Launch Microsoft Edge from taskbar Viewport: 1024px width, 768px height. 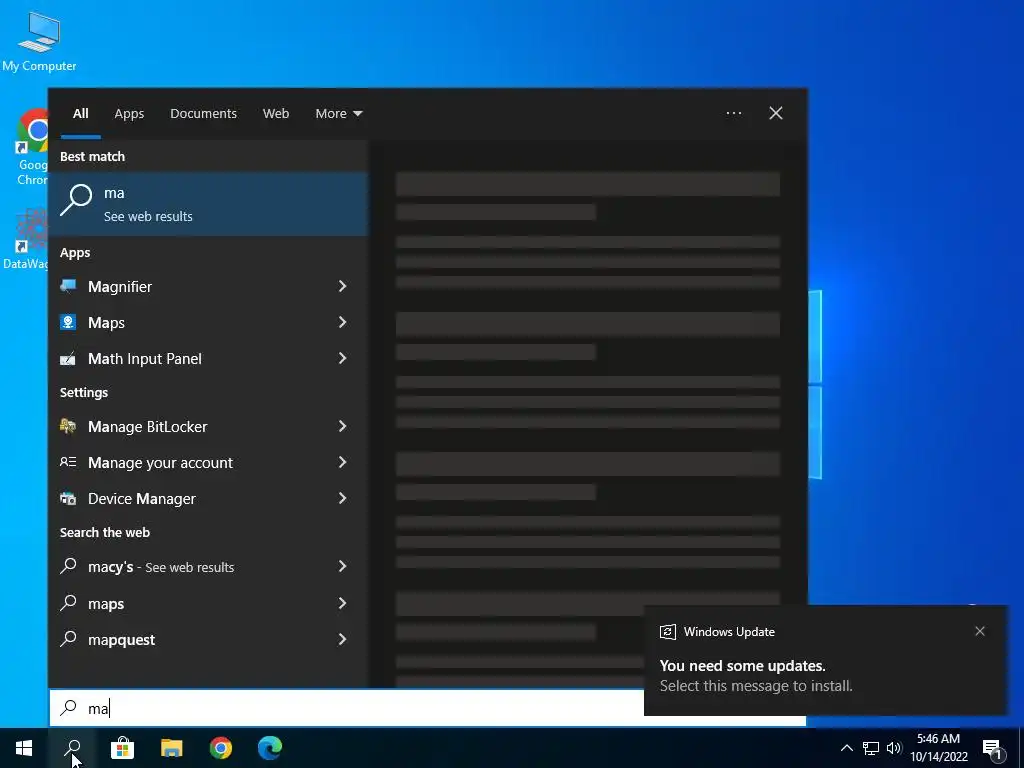270,748
